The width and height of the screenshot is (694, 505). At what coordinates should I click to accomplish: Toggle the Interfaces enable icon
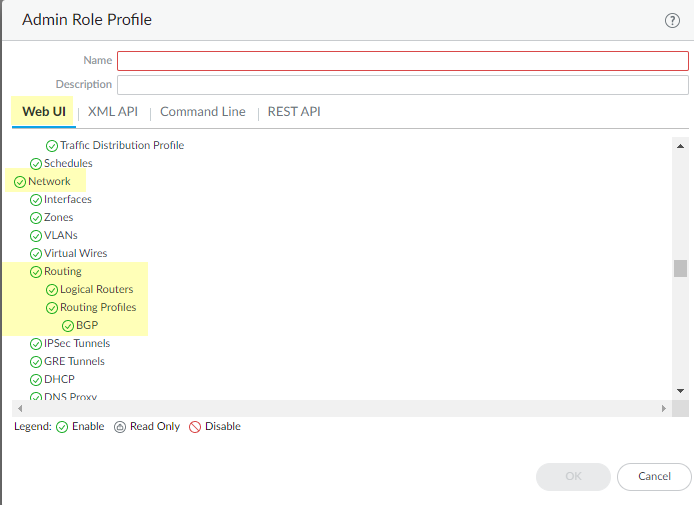[x=36, y=200]
